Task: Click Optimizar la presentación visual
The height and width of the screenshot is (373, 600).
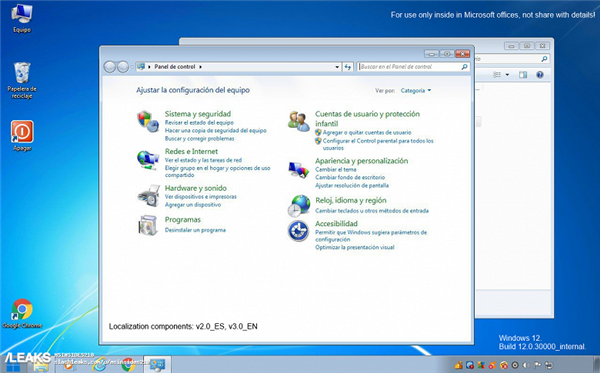Action: pyautogui.click(x=354, y=248)
